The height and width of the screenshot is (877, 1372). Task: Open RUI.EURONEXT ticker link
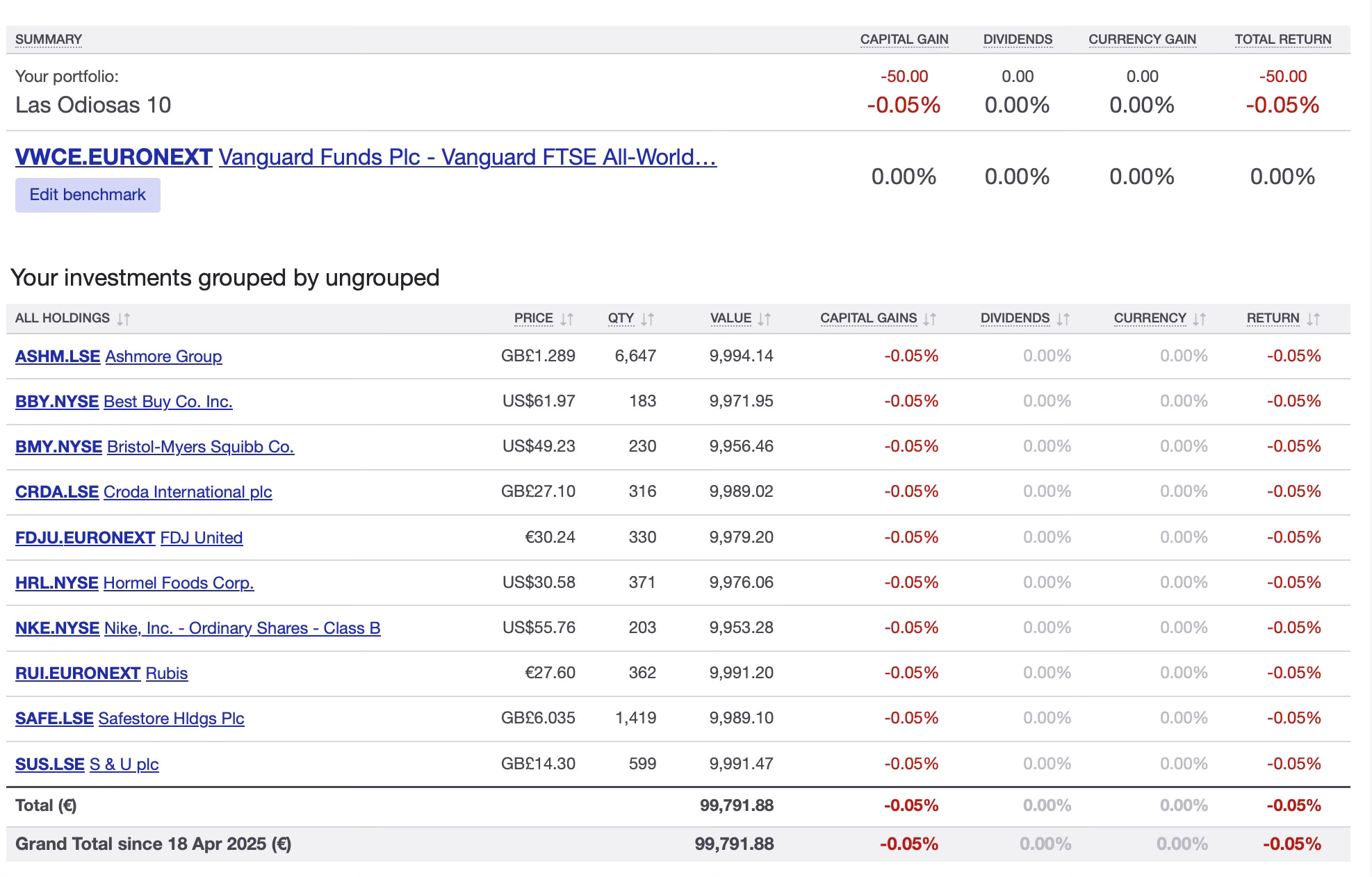point(78,673)
